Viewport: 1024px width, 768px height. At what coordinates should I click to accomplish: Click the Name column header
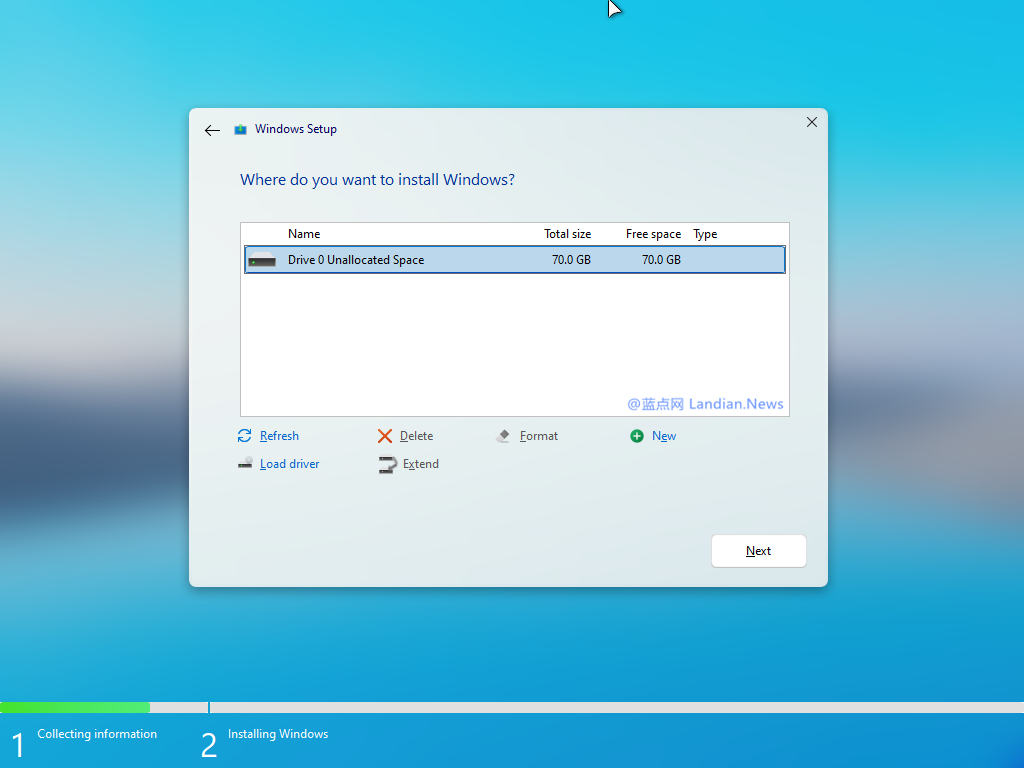pos(304,234)
